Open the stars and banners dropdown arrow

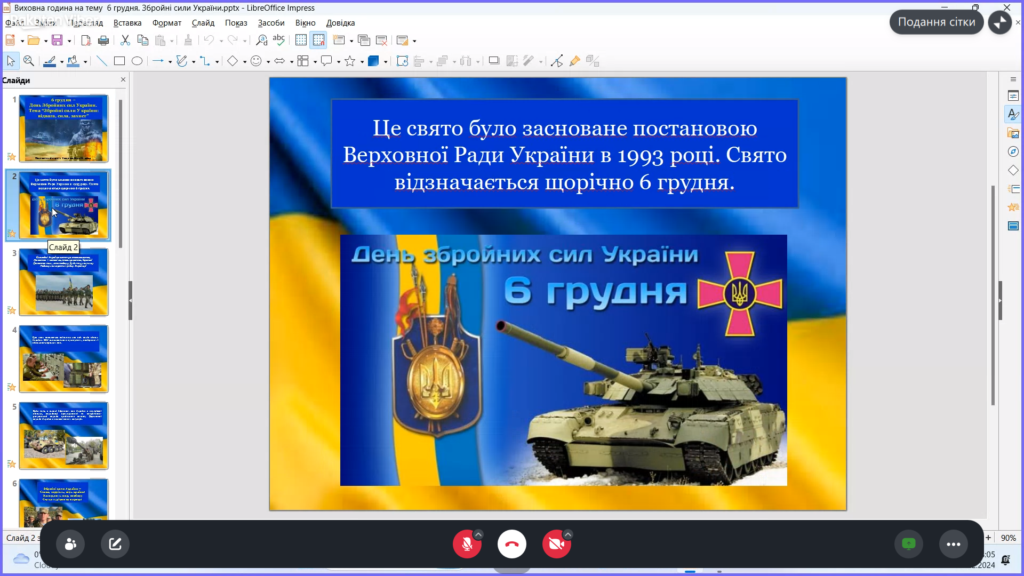(361, 61)
